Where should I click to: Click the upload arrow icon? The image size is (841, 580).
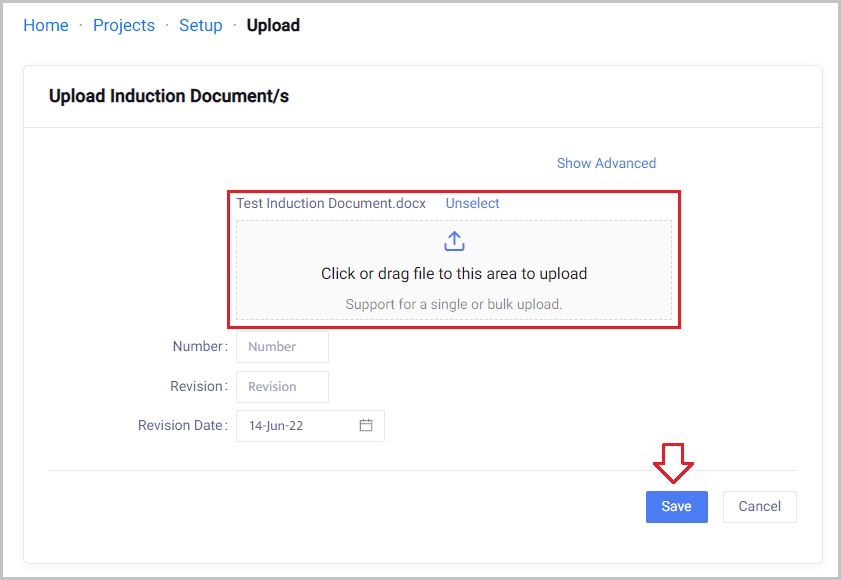click(454, 241)
